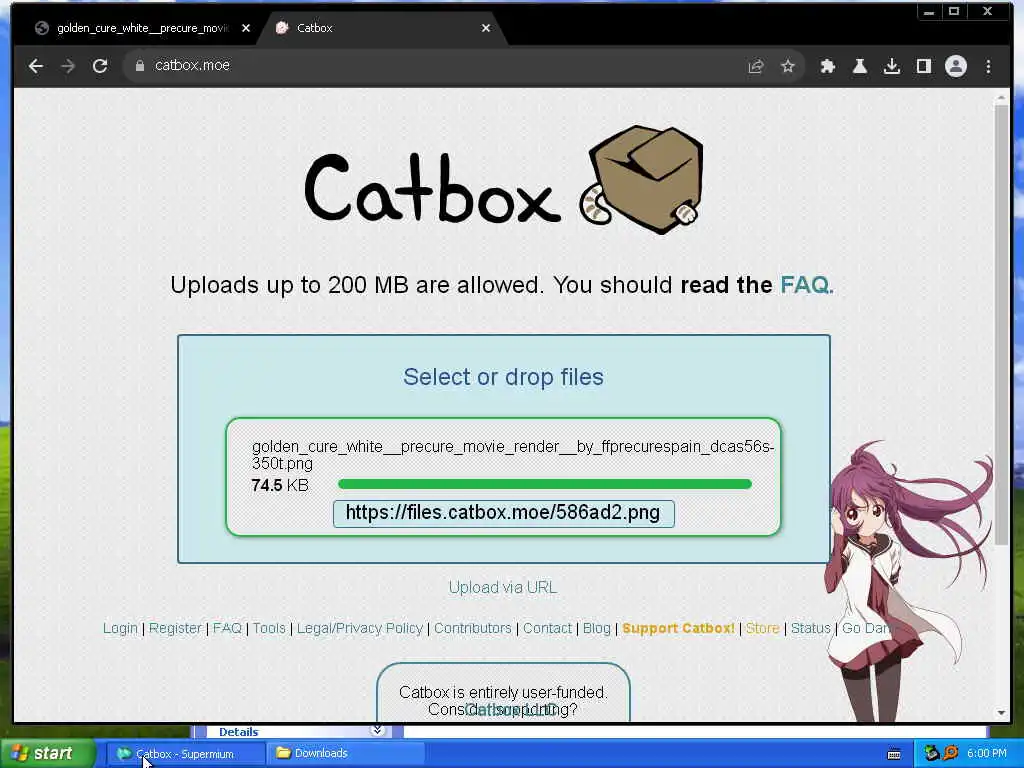1024x768 pixels.
Task: Click the Go Dark footer link
Action: [x=866, y=628]
